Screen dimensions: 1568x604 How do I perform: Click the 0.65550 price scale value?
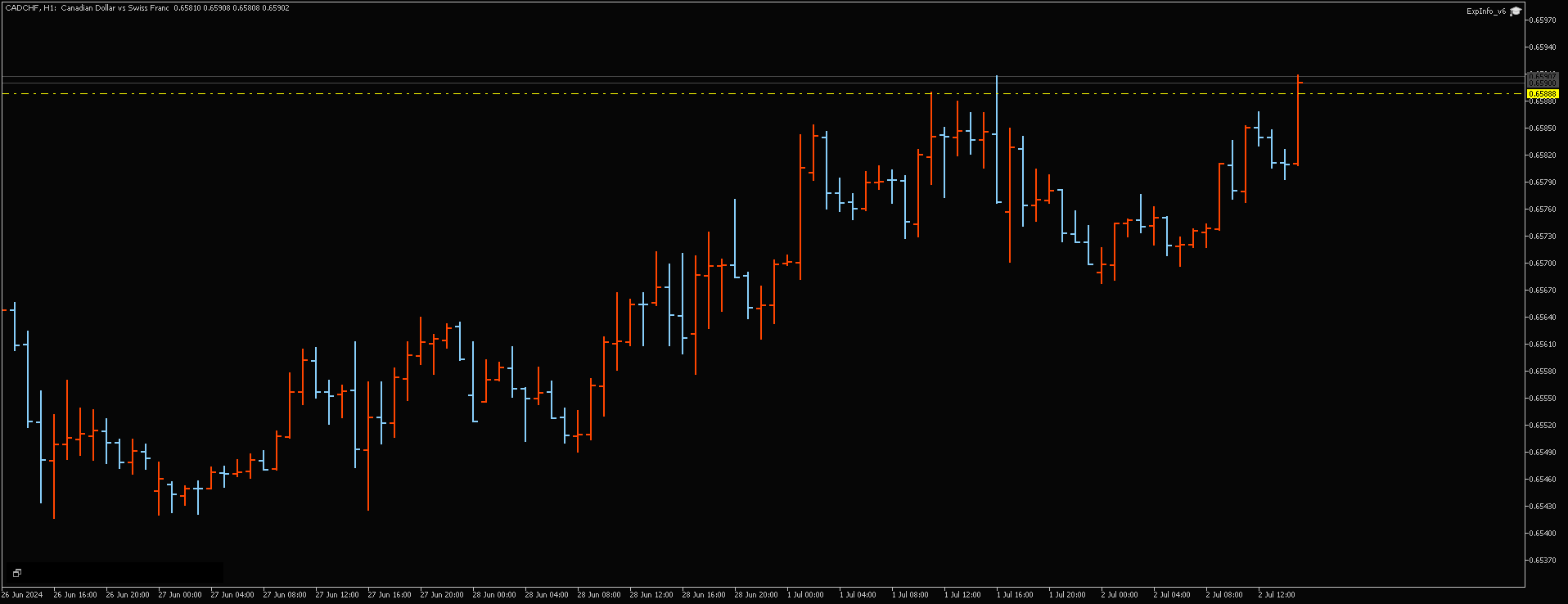(x=1543, y=399)
